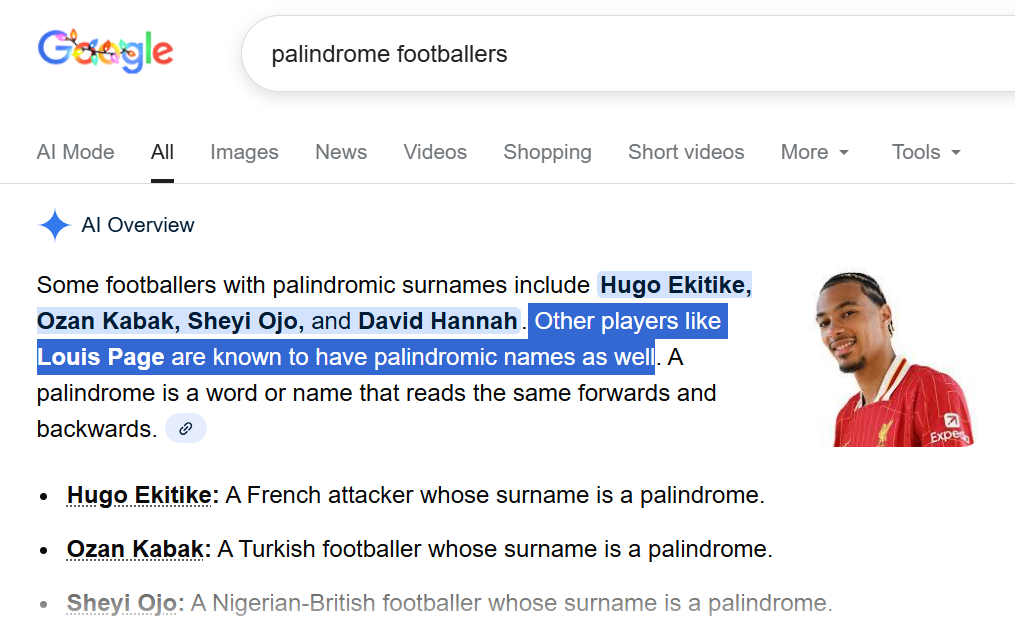Open the Shopping tab
1015x631 pixels.
tap(547, 152)
